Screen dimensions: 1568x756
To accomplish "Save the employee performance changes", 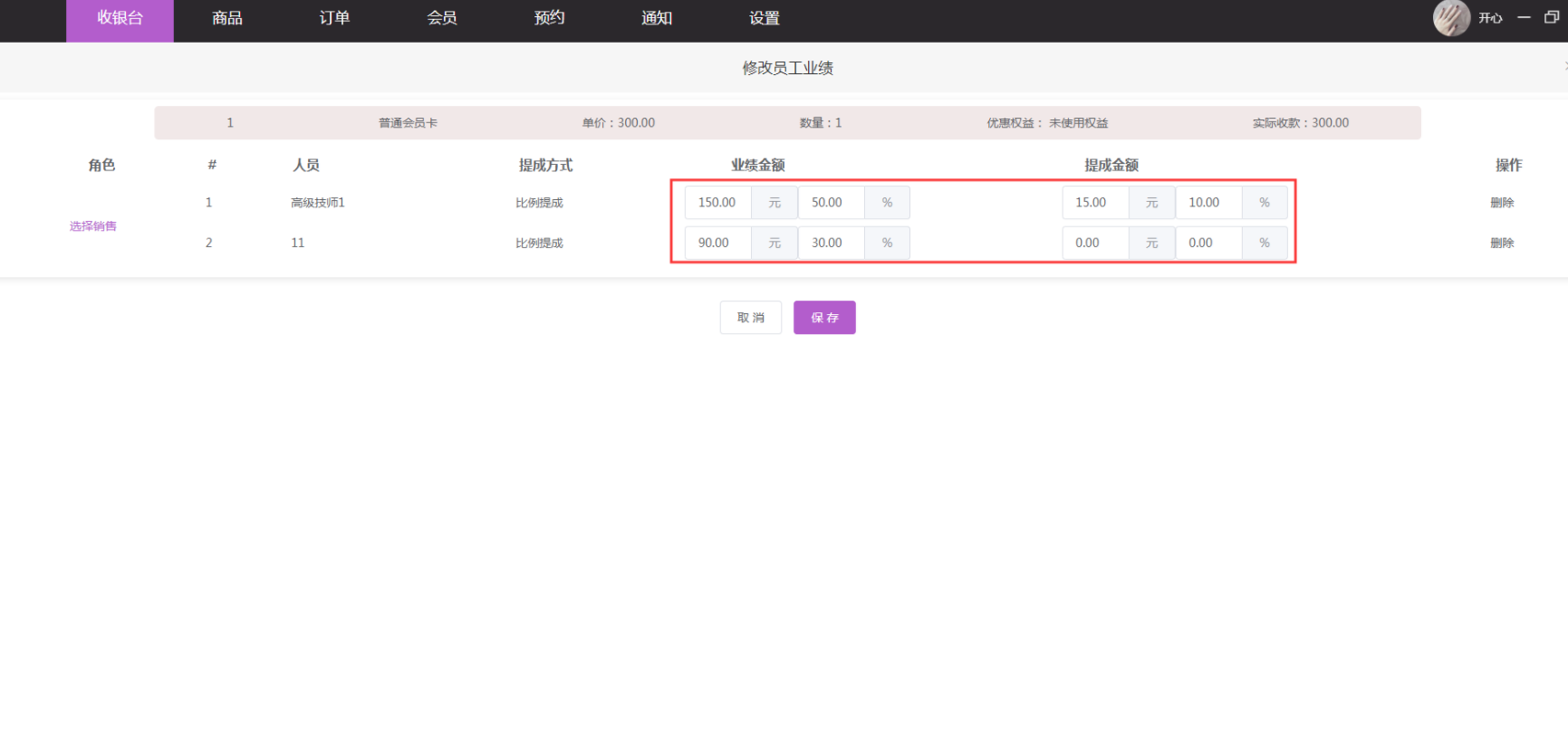I will tap(824, 318).
